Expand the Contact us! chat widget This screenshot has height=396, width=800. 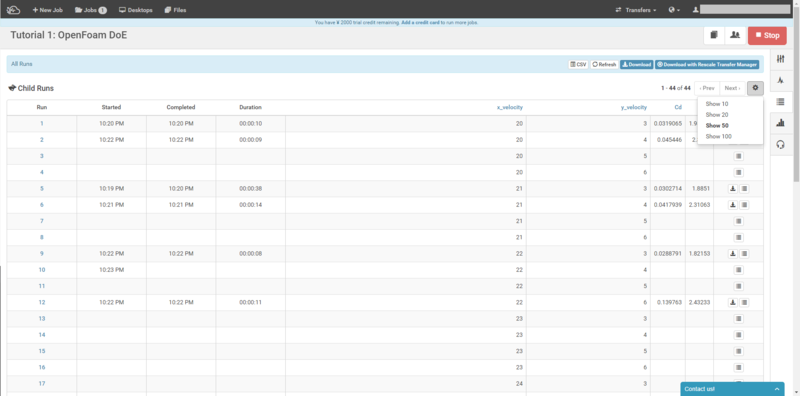point(732,389)
